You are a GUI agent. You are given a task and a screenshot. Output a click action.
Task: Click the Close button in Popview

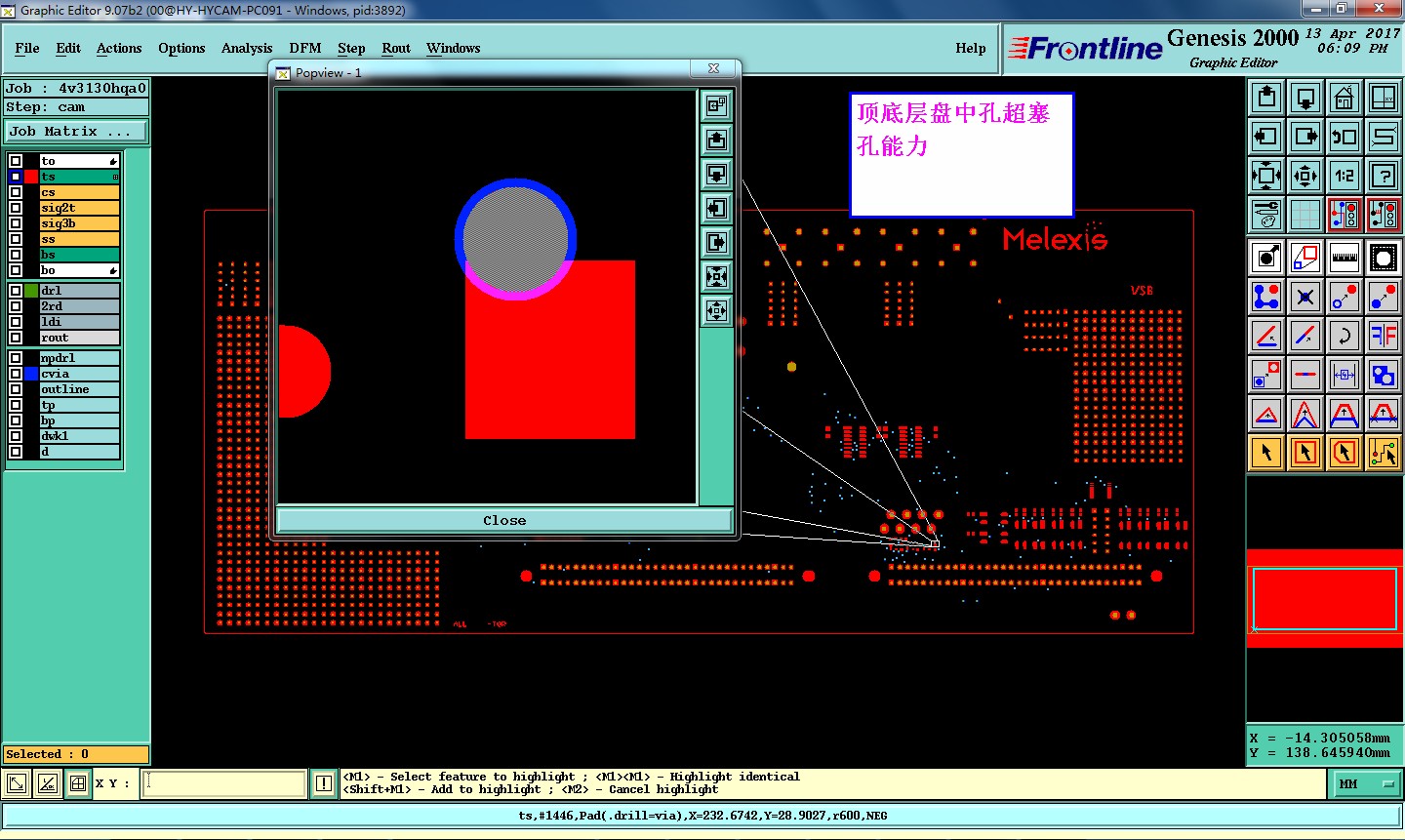pos(504,520)
